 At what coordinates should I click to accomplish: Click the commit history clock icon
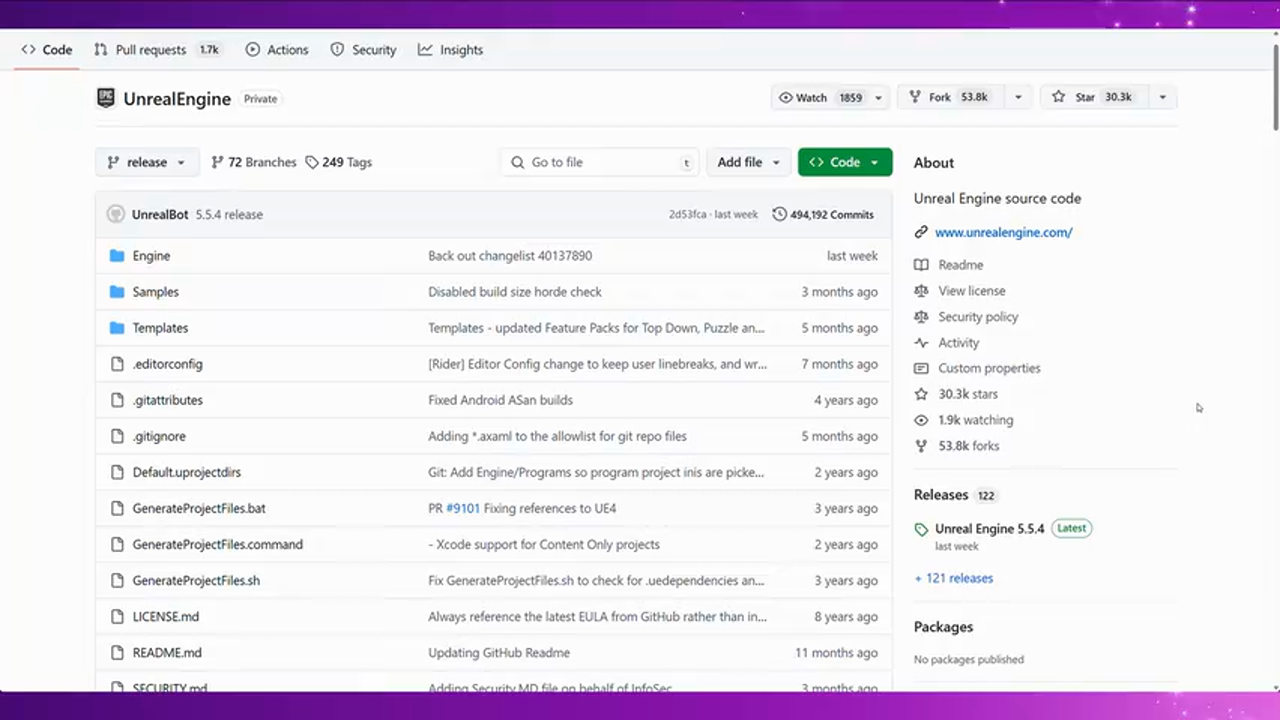[779, 214]
